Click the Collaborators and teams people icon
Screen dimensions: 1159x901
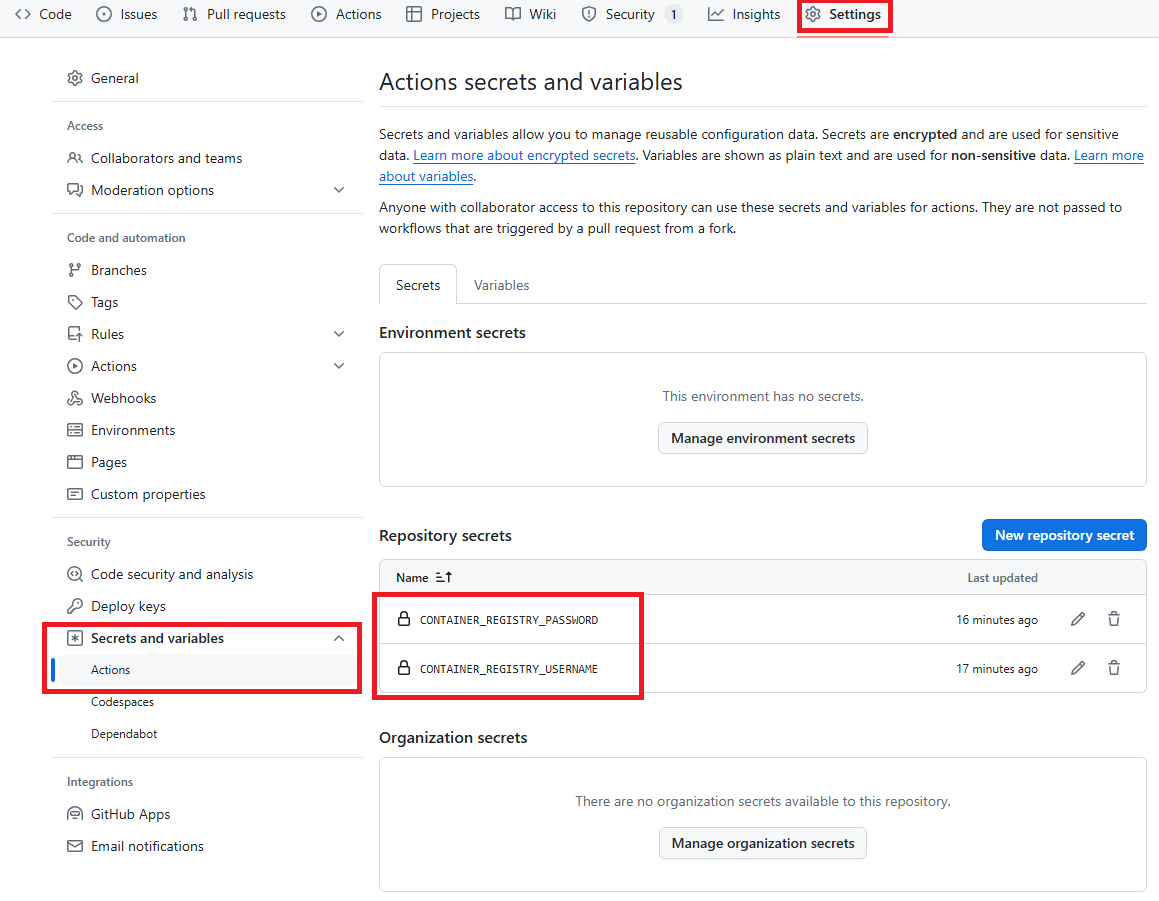pos(75,158)
